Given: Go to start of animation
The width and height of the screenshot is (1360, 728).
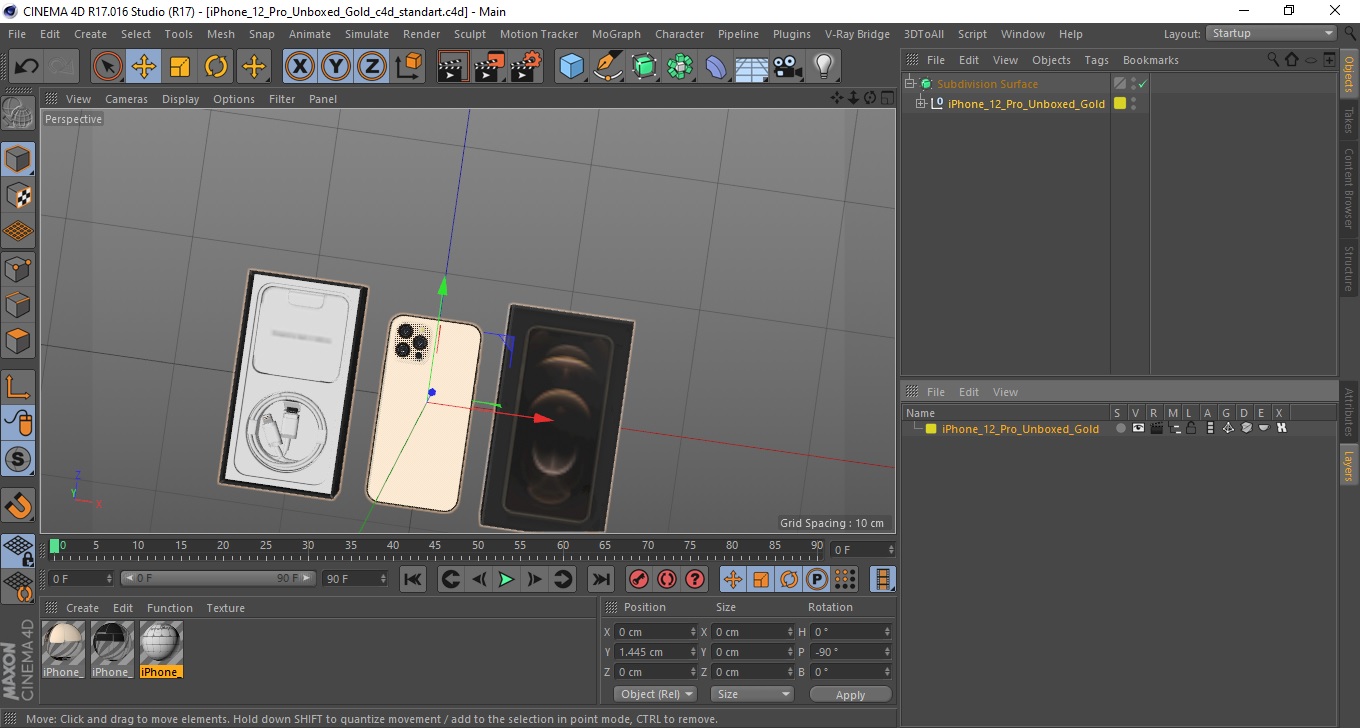Looking at the screenshot, I should coord(413,579).
